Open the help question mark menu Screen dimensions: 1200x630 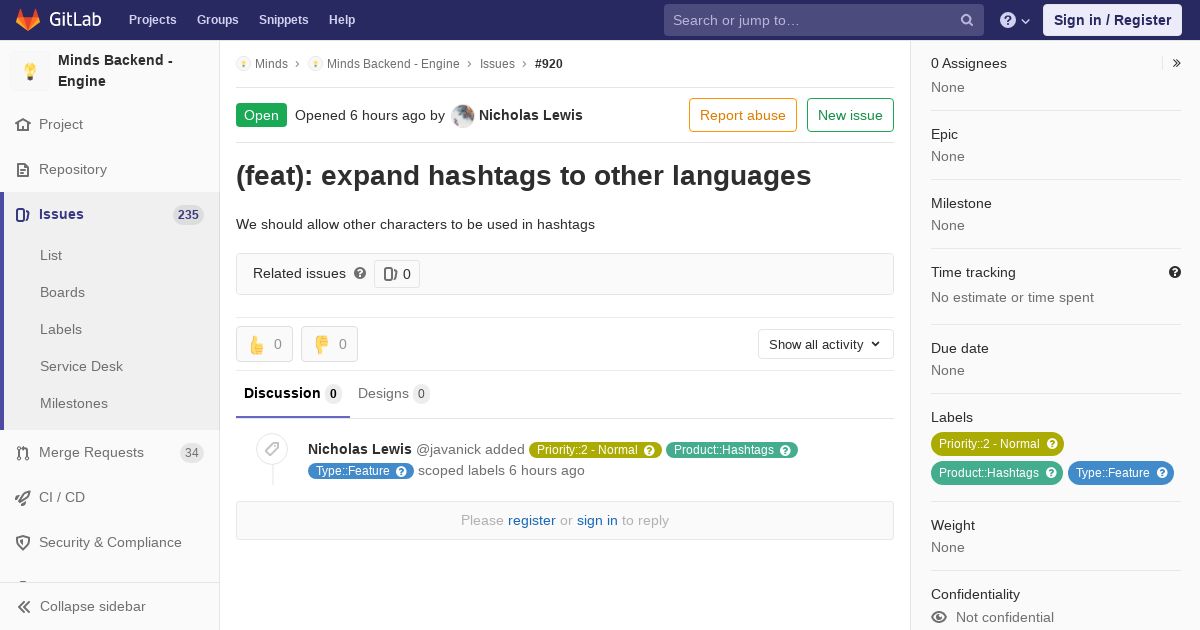click(x=1014, y=20)
